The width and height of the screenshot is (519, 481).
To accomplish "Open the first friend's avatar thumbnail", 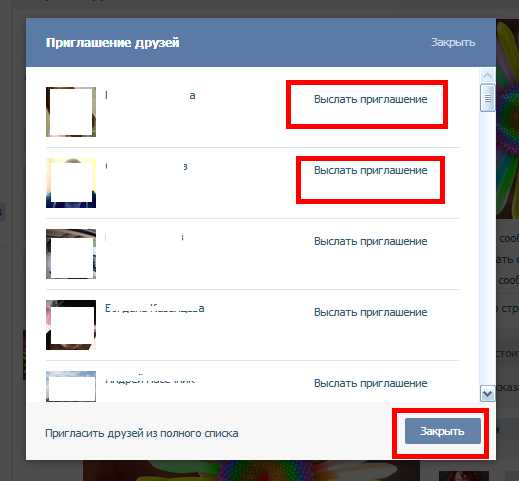I will coord(71,112).
